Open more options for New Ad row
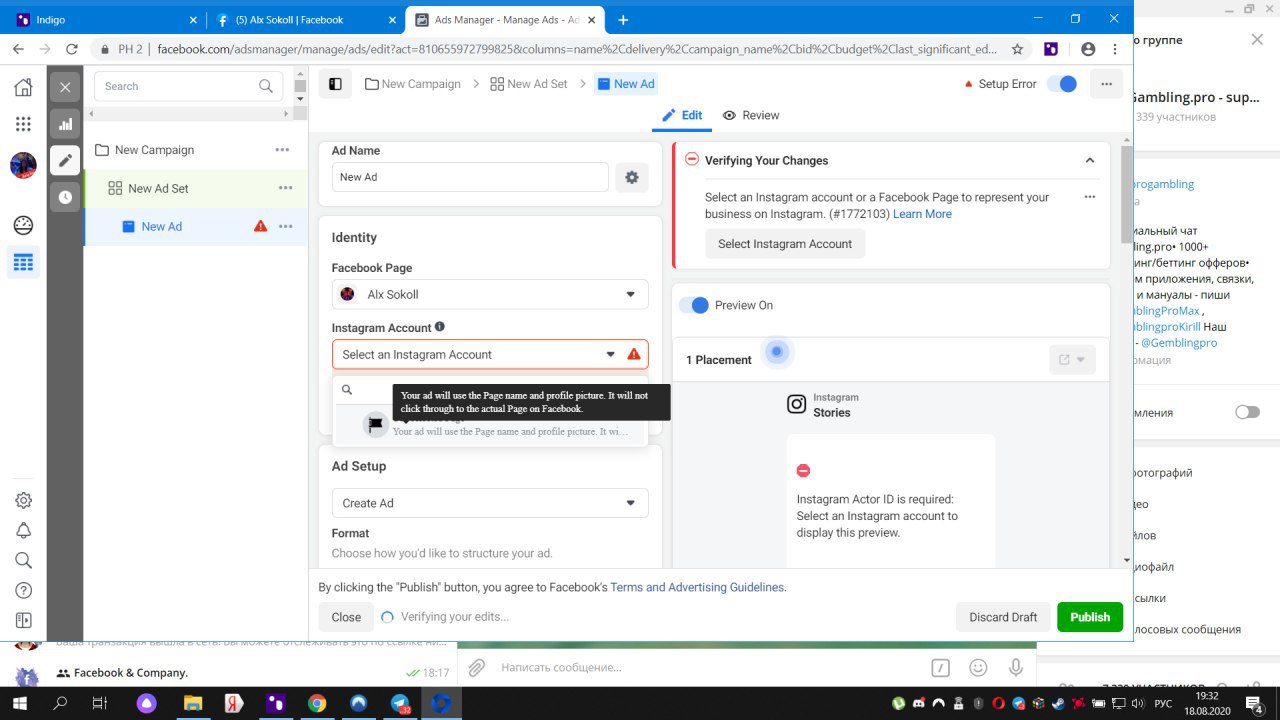This screenshot has width=1280, height=720. coord(286,227)
